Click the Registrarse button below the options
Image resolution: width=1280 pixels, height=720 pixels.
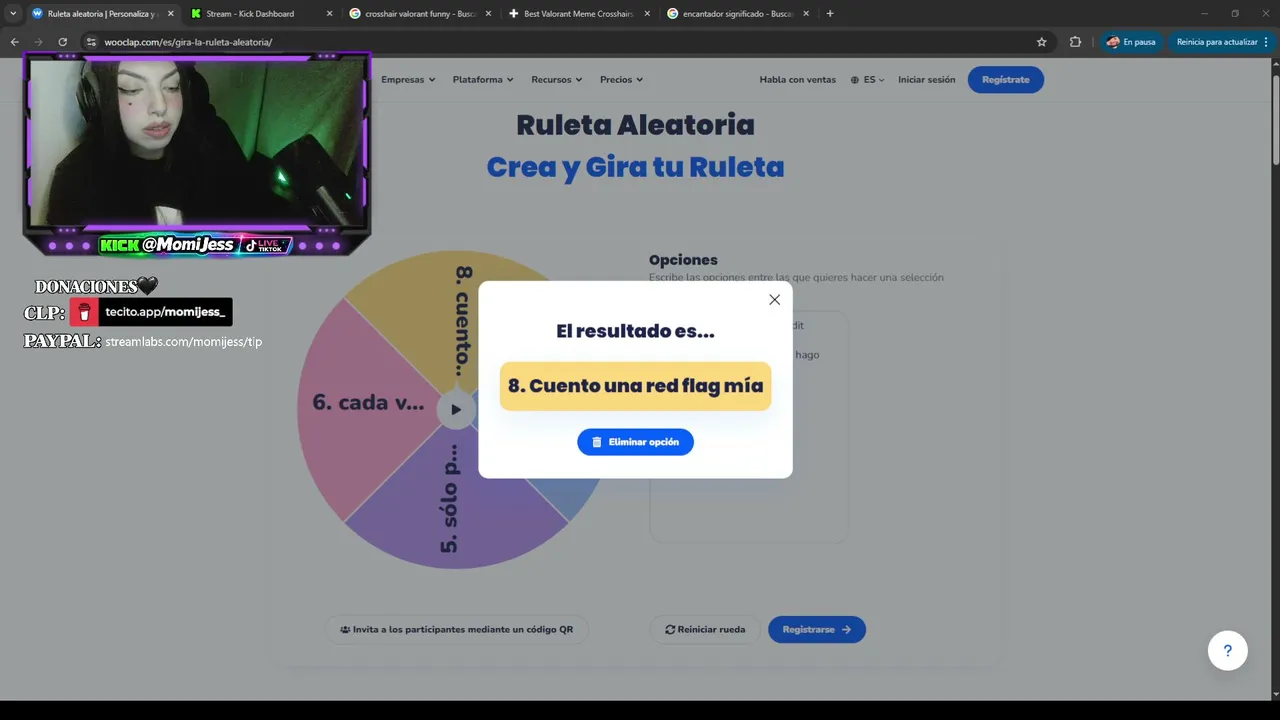tap(817, 629)
